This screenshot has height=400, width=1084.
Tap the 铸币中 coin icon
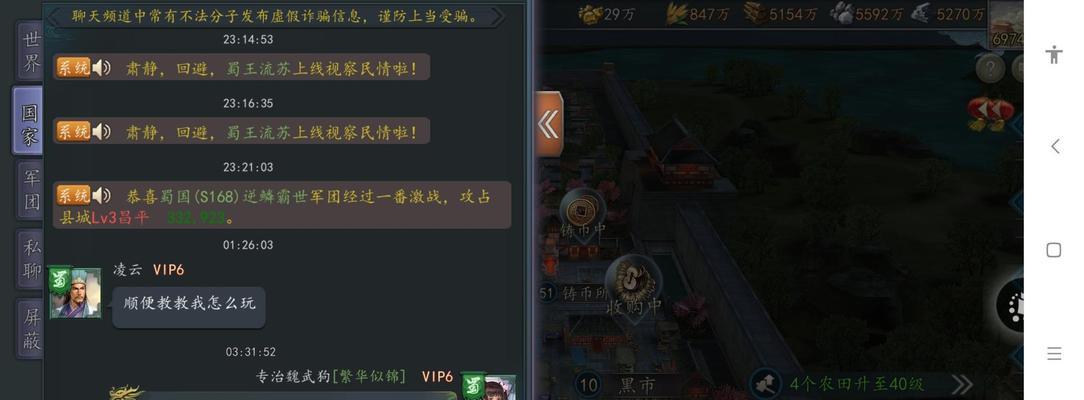point(583,209)
